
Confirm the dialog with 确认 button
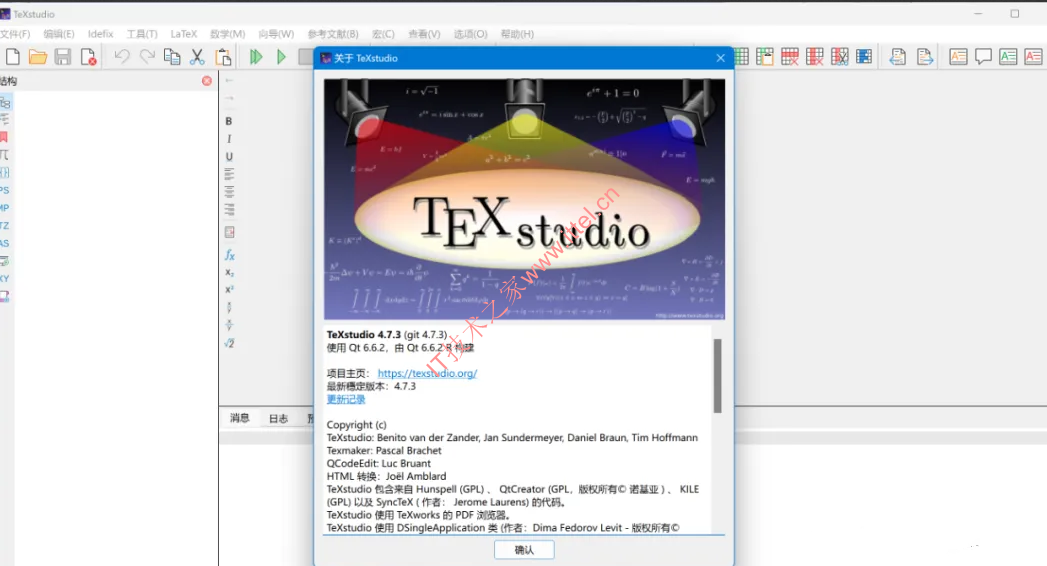tap(524, 549)
